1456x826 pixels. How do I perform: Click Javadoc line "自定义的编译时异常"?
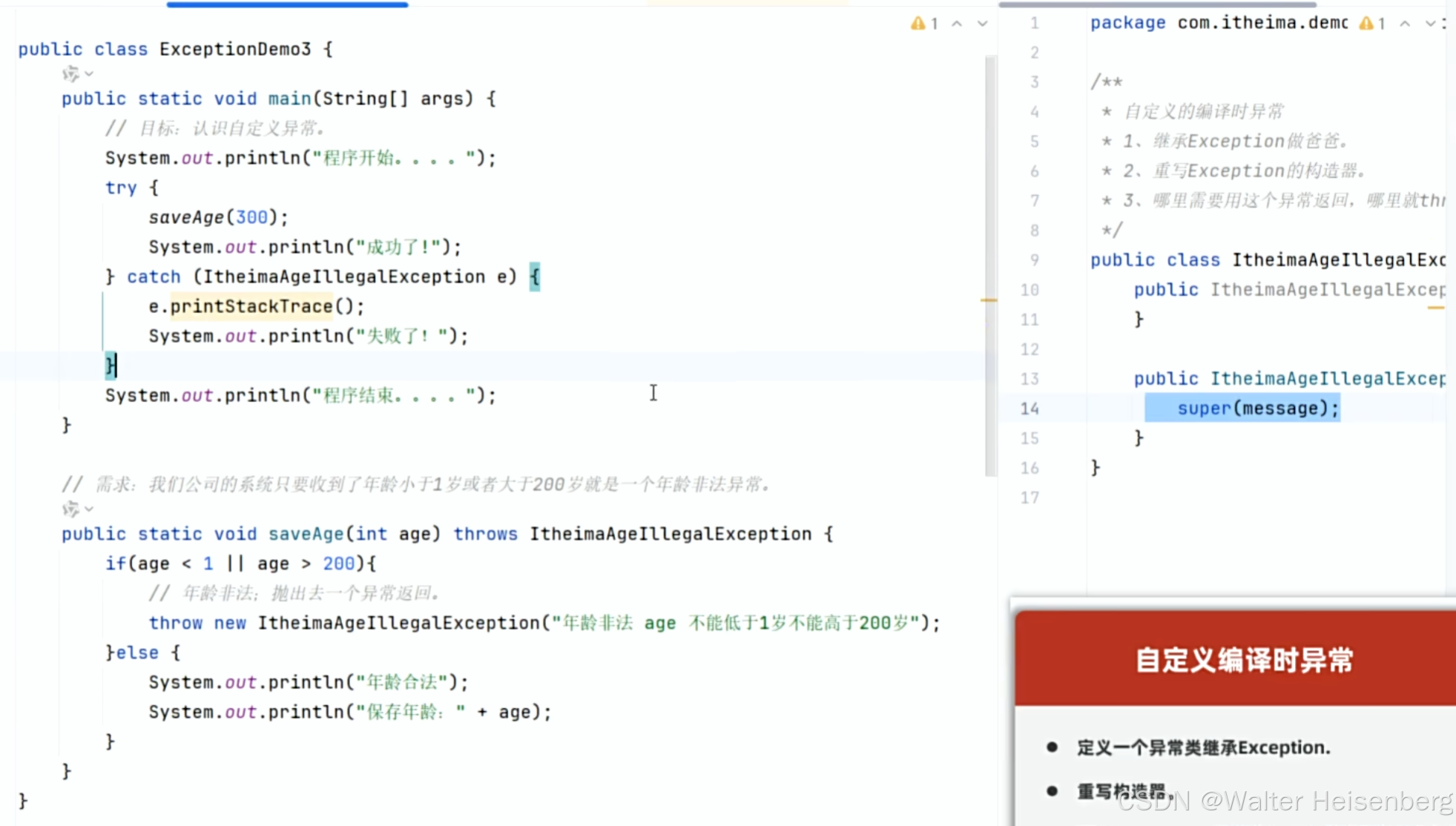pyautogui.click(x=1193, y=111)
